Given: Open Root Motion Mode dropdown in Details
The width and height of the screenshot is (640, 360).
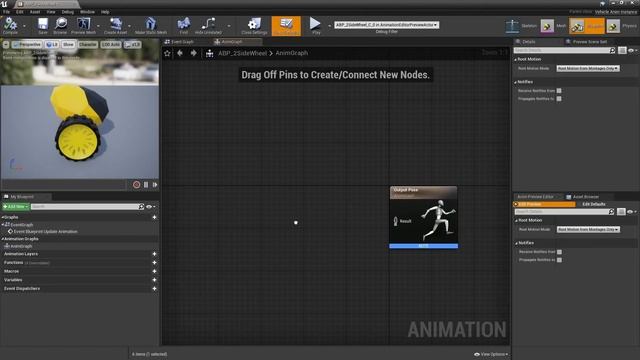Looking at the screenshot, I should [588, 69].
